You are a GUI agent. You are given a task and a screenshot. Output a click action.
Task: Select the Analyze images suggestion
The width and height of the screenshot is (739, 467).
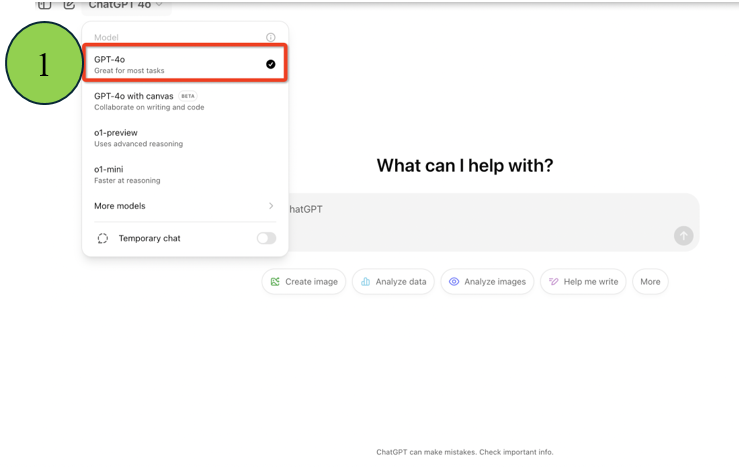[487, 282]
